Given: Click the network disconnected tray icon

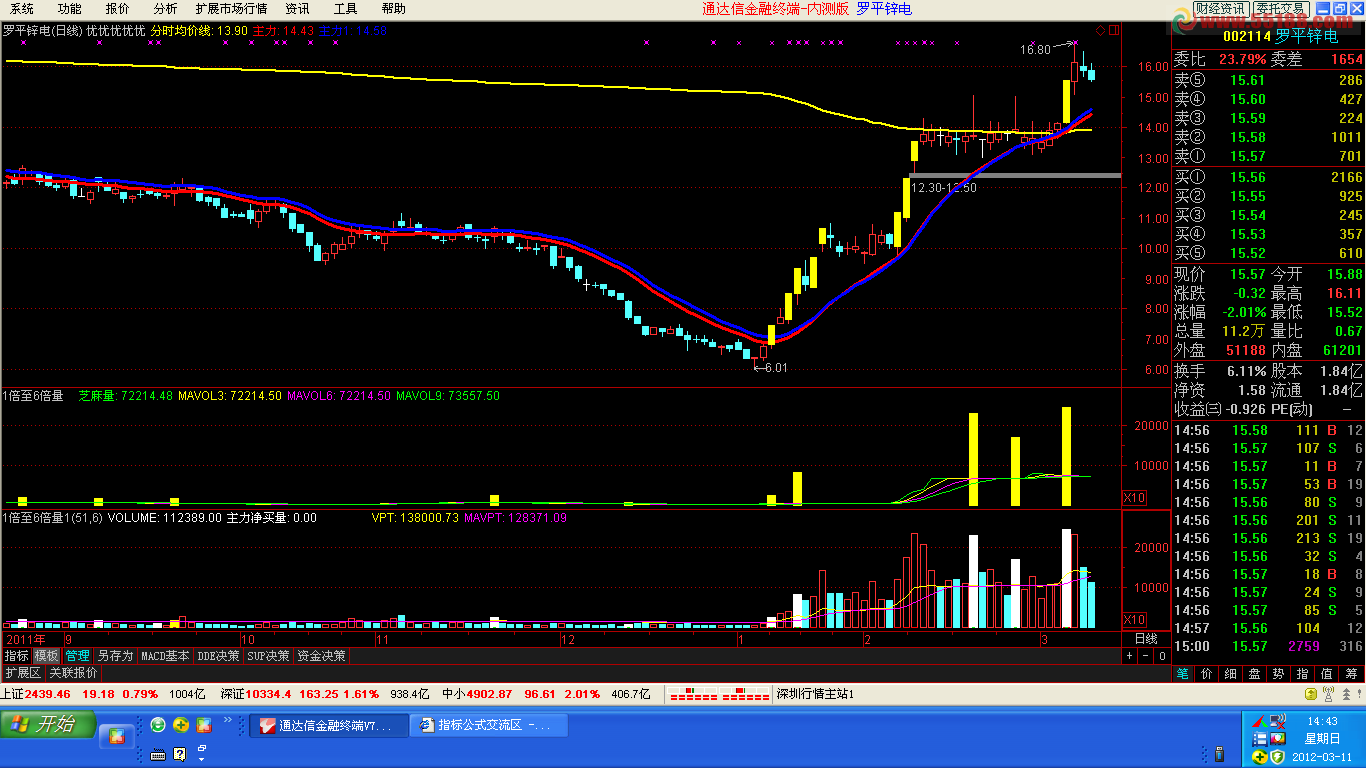Looking at the screenshot, I should [x=1278, y=721].
